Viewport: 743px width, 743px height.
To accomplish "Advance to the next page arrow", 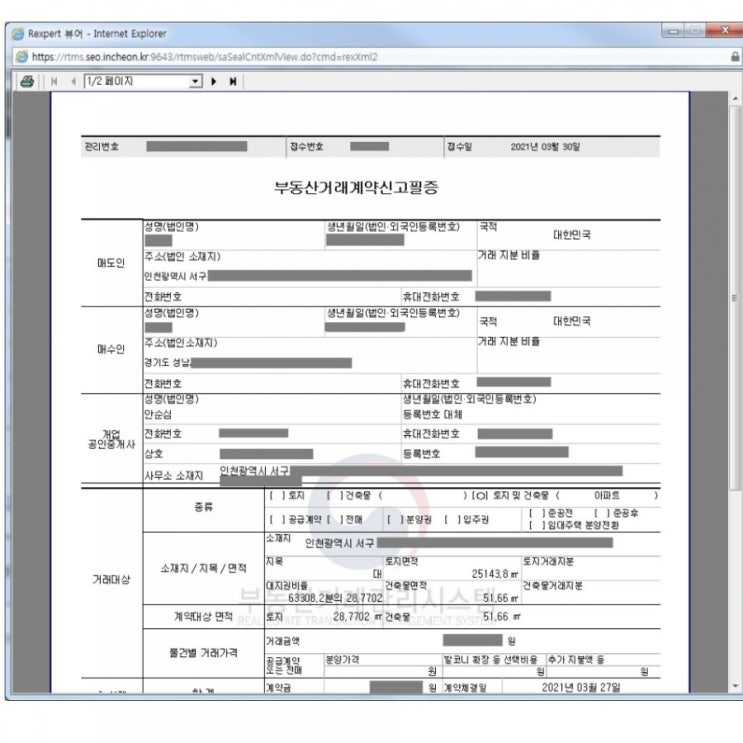I will pos(214,82).
